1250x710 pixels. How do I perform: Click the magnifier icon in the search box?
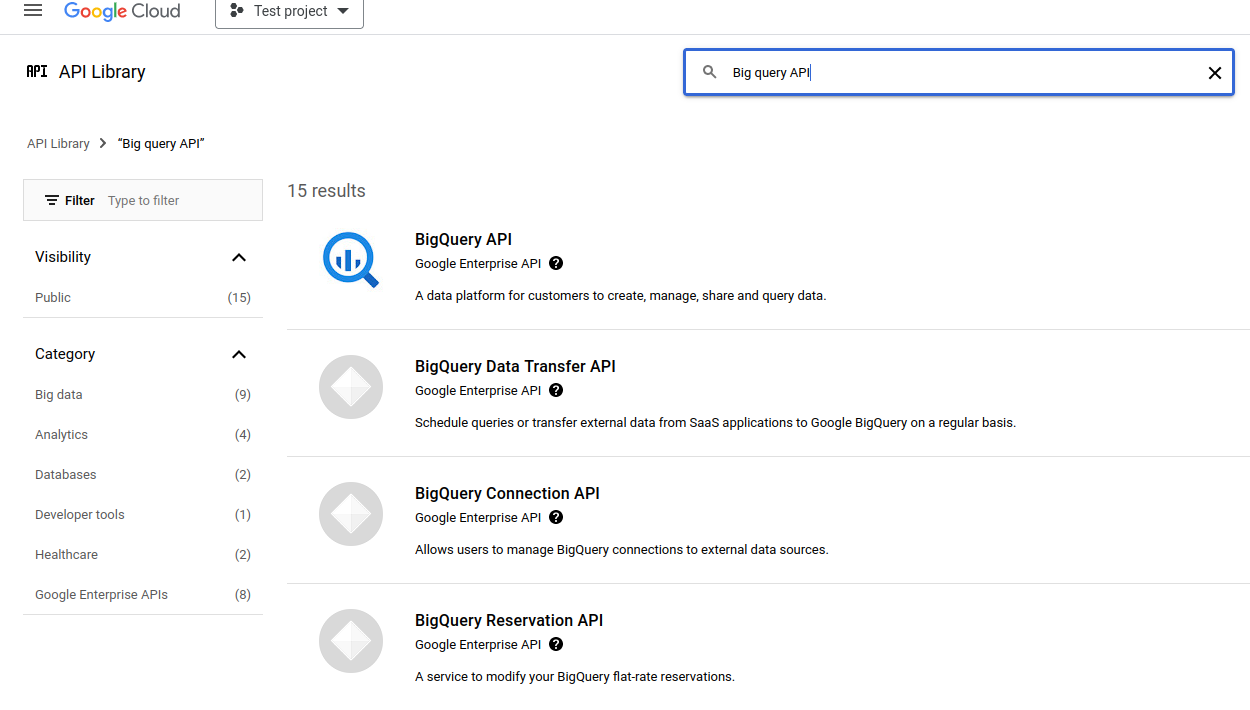click(x=710, y=72)
